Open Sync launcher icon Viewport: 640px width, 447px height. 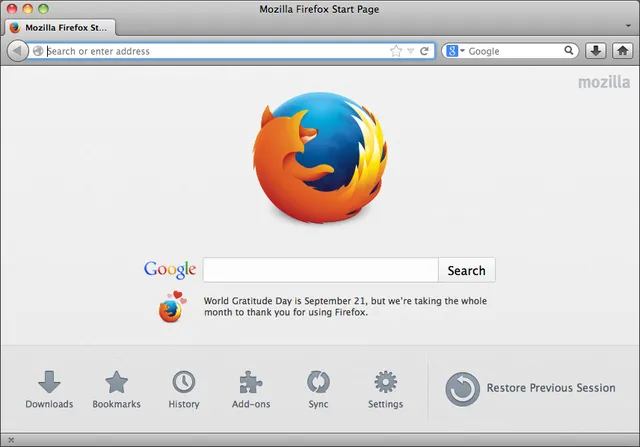point(318,389)
